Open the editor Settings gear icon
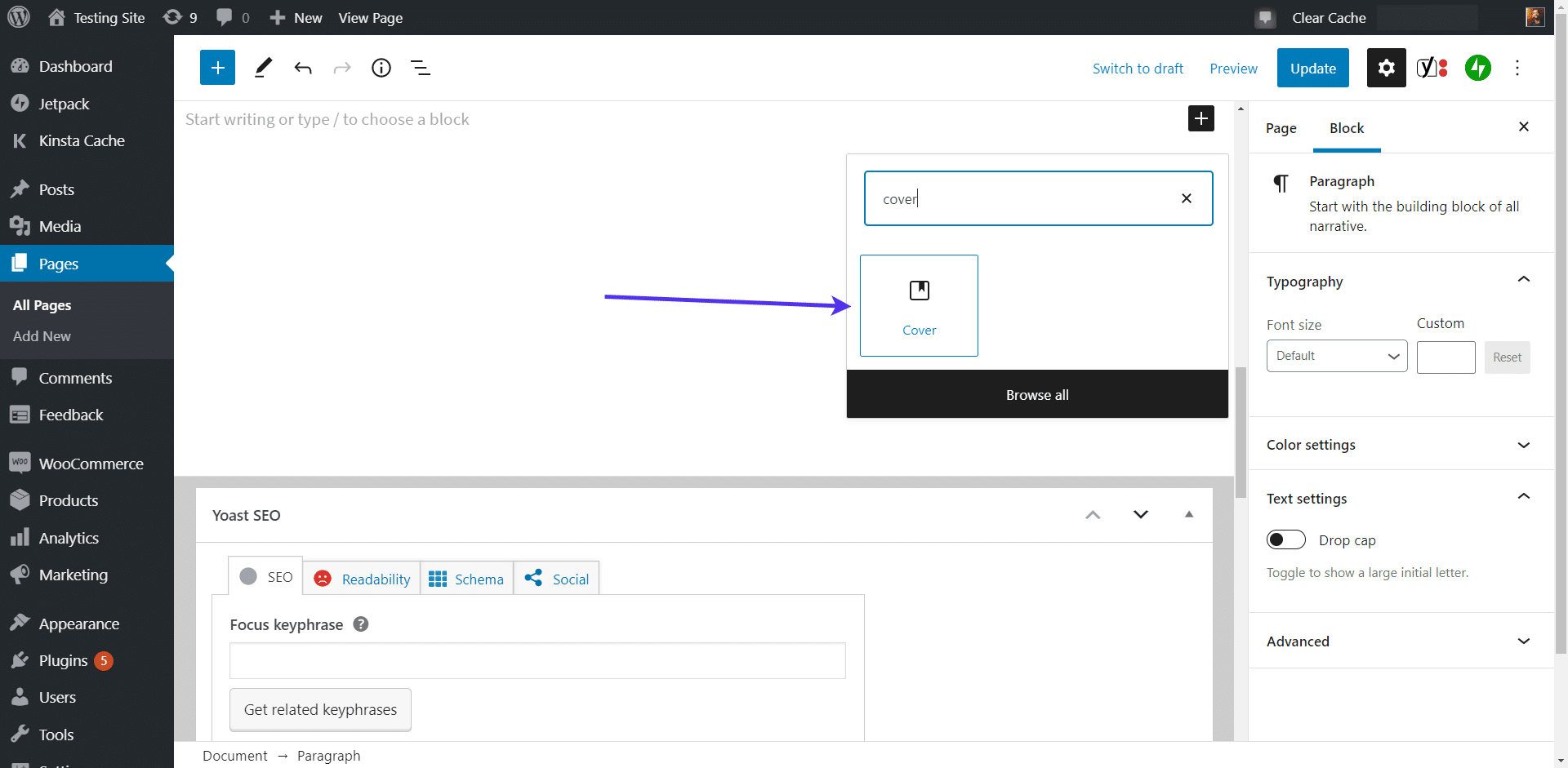This screenshot has width=1568, height=768. 1385,68
